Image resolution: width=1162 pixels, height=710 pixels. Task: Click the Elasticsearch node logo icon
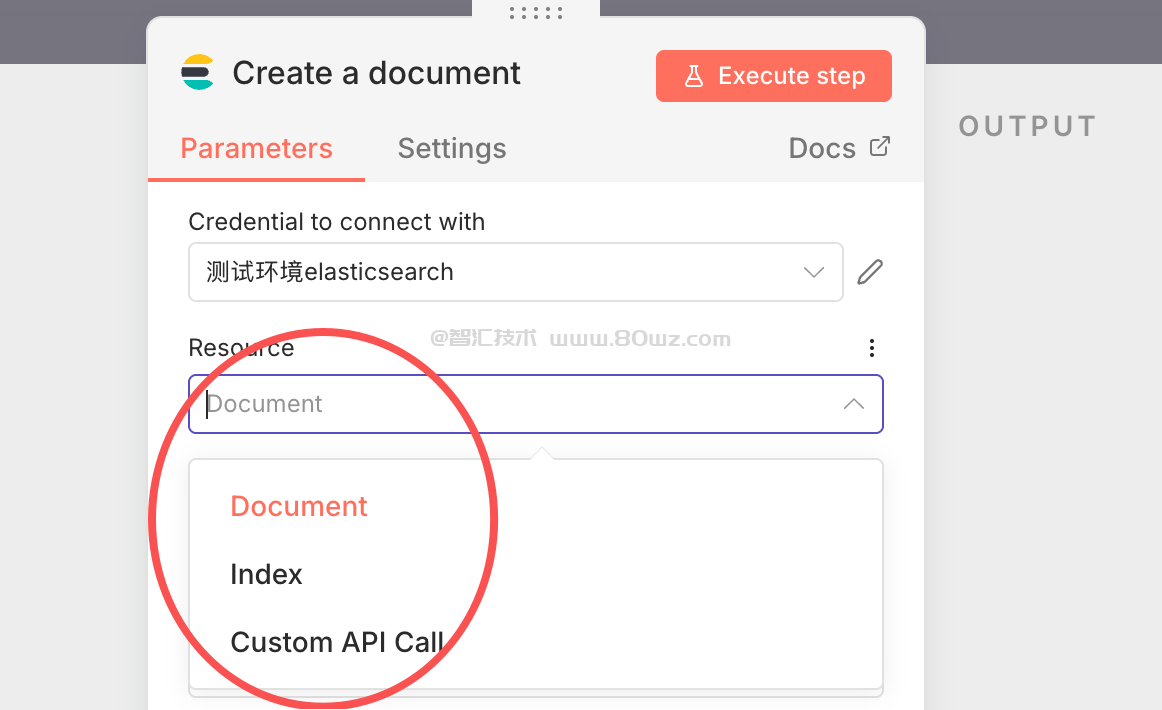[198, 73]
